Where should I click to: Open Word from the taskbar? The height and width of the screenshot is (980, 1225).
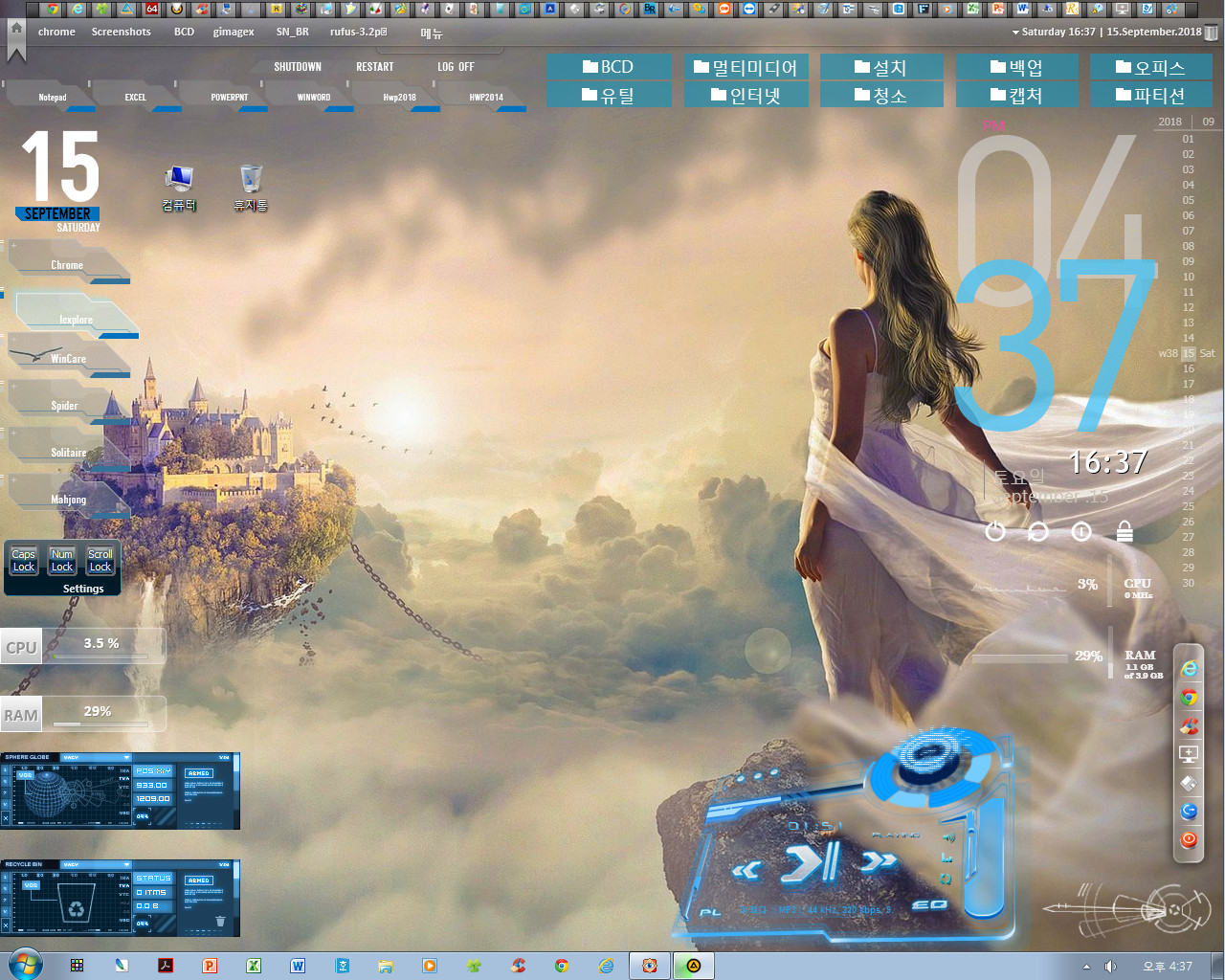click(298, 966)
